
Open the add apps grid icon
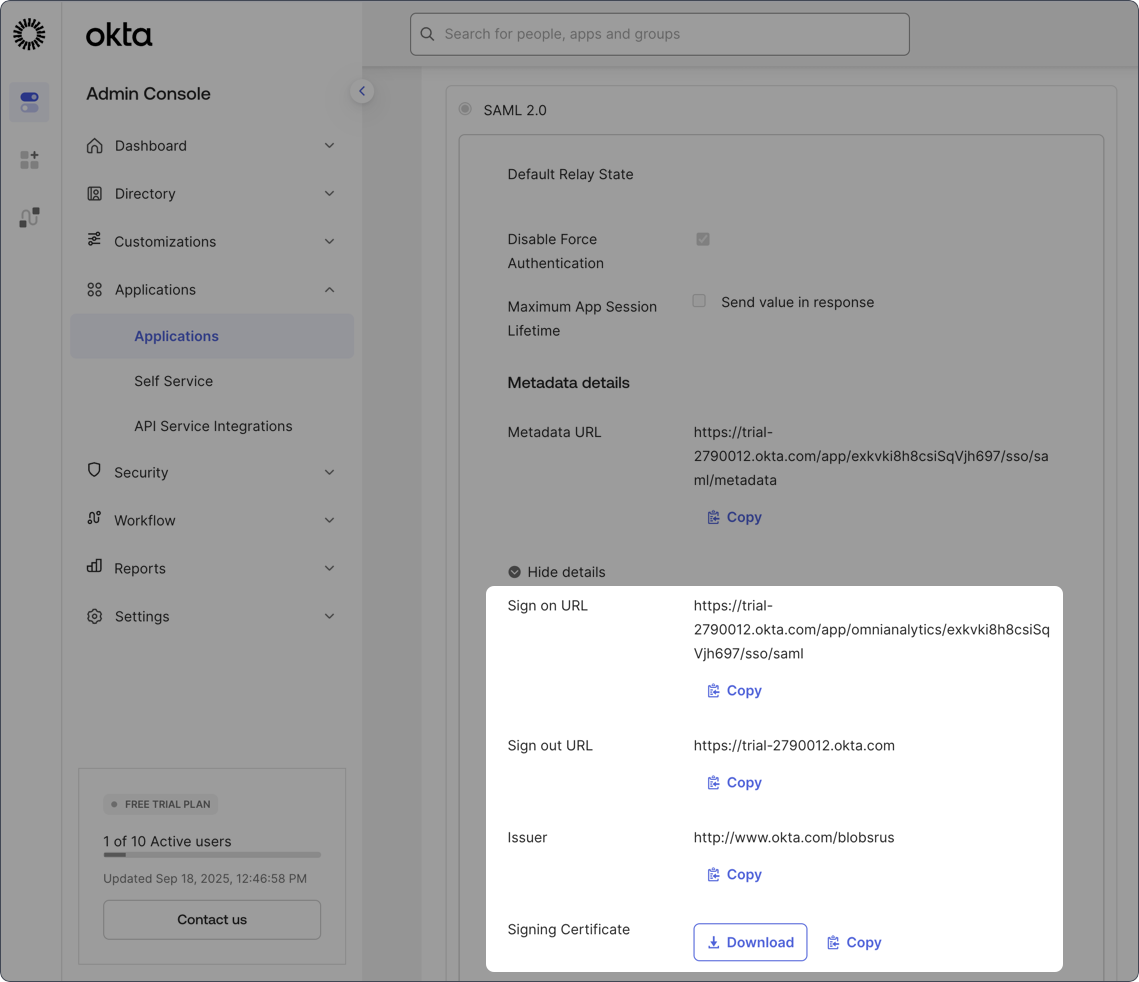tap(29, 160)
